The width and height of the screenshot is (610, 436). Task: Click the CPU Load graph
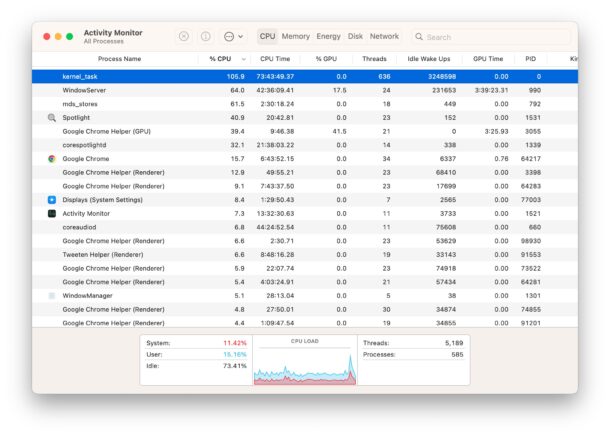tap(304, 364)
